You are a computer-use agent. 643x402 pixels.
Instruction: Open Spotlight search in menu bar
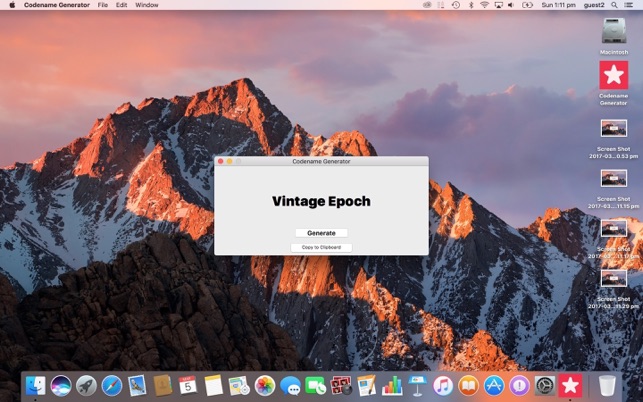pos(614,5)
